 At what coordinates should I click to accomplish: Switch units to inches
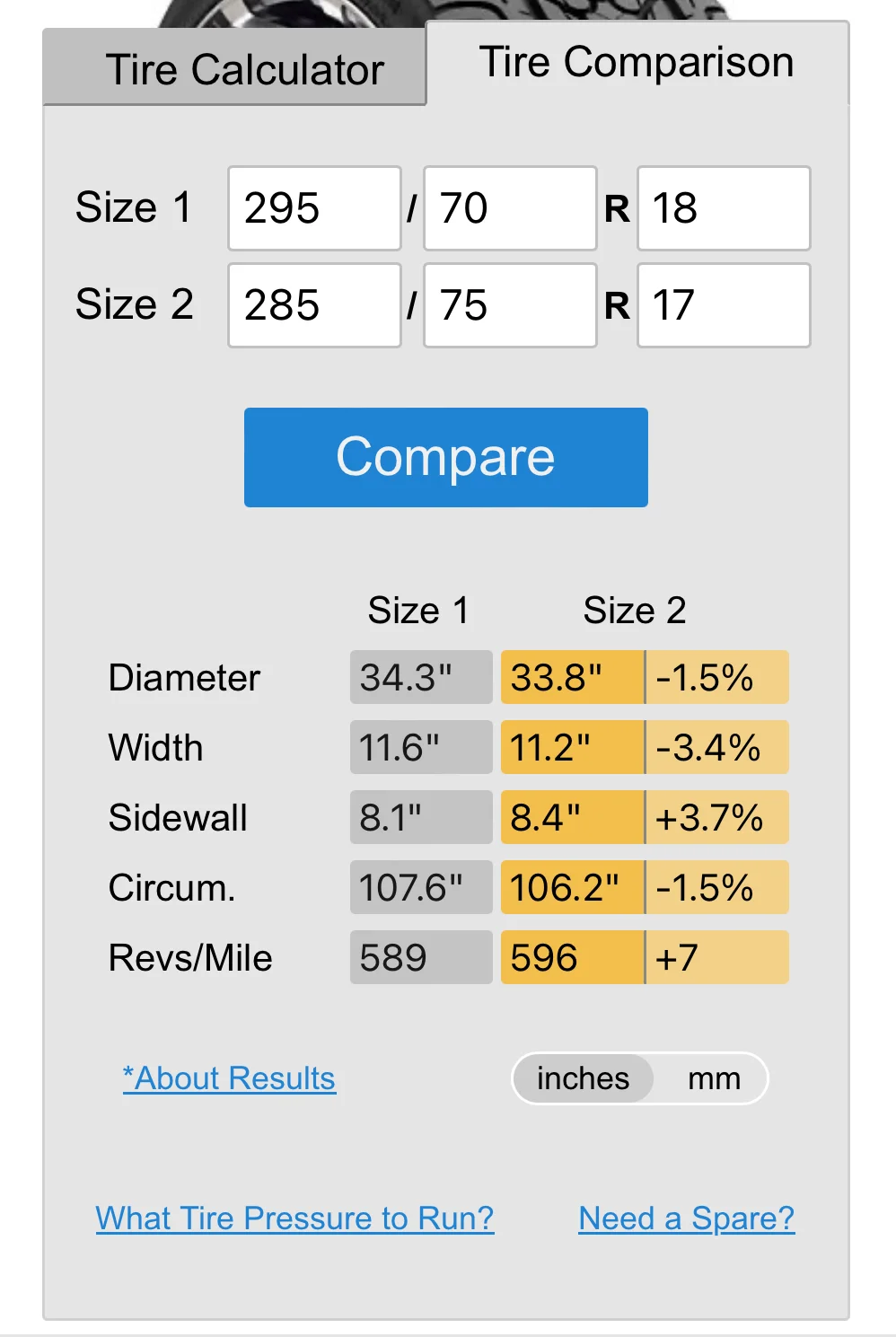pyautogui.click(x=583, y=1078)
